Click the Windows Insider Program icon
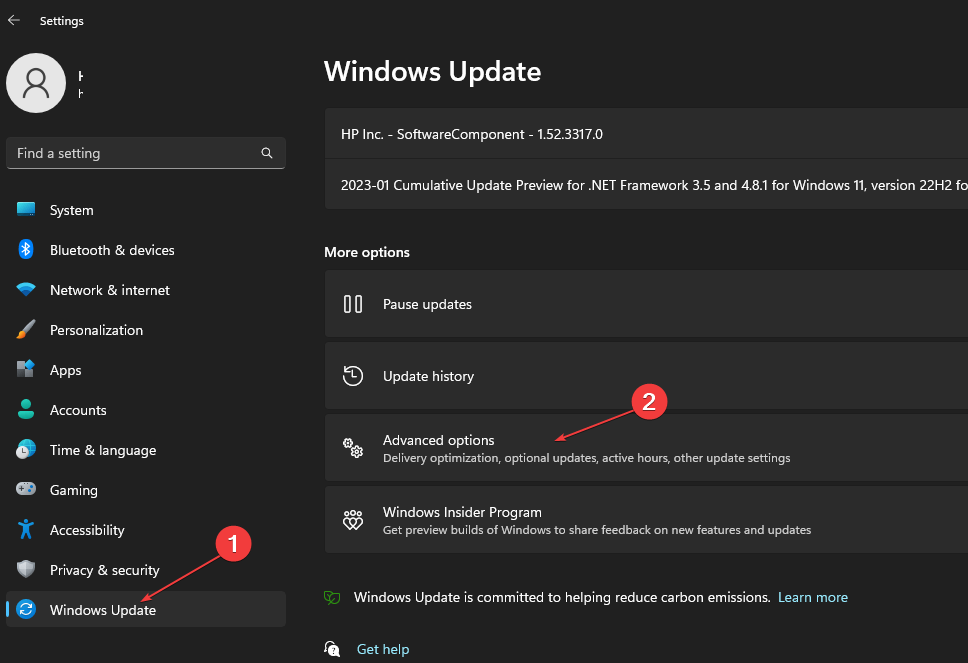The image size is (968, 663). 352,520
